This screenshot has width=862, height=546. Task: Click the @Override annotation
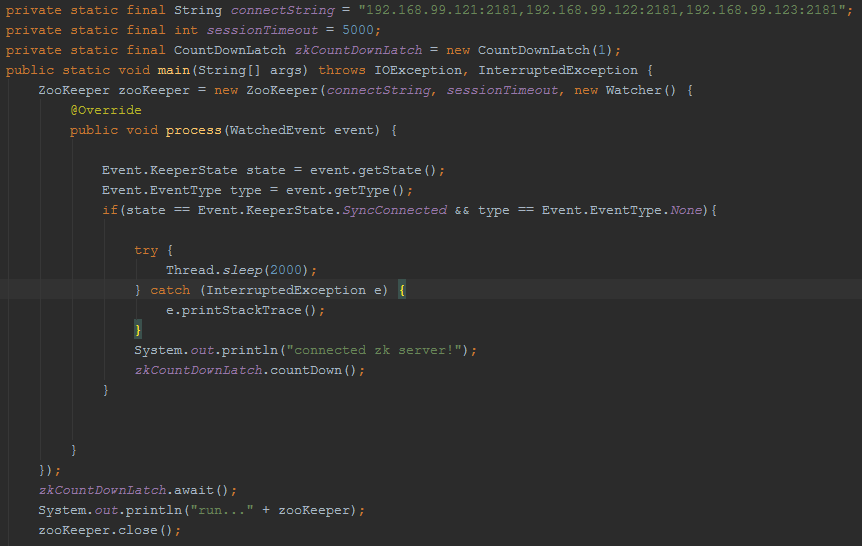[x=106, y=110]
